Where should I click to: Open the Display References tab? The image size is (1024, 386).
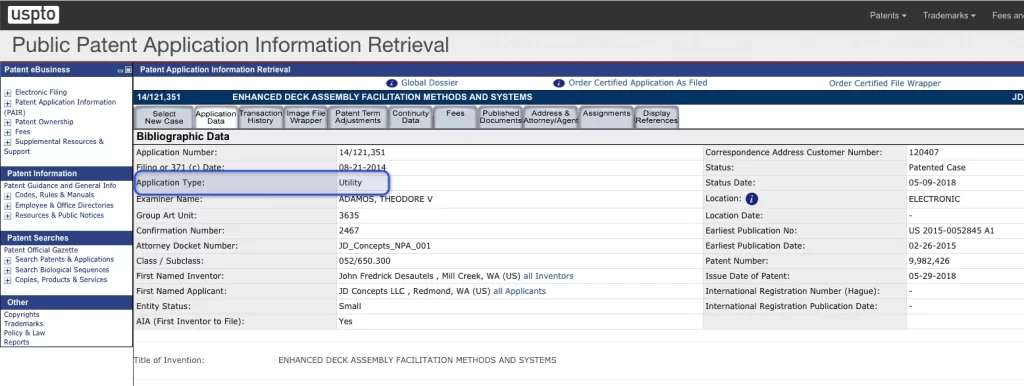[x=656, y=117]
